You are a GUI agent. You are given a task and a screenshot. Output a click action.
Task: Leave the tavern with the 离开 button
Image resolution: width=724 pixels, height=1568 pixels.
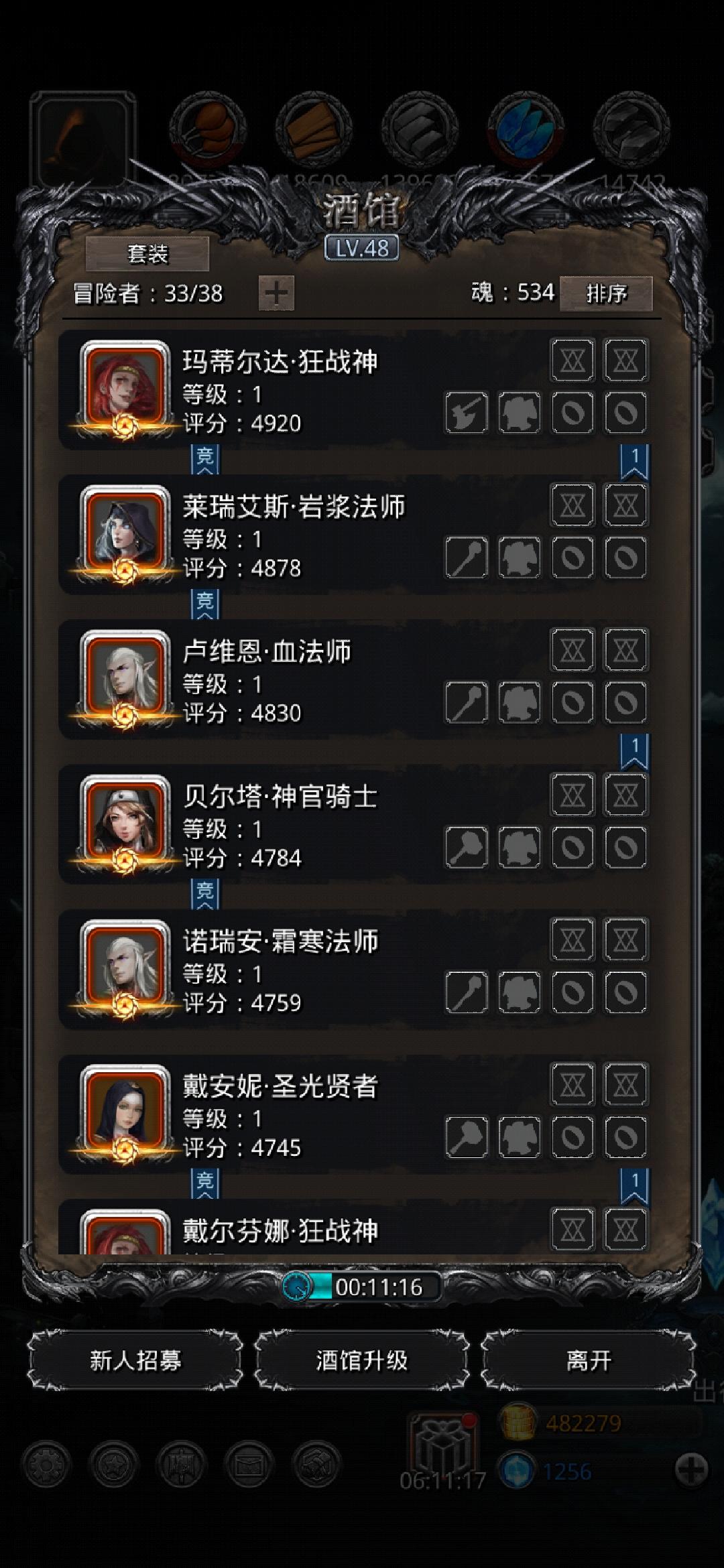tap(589, 1360)
